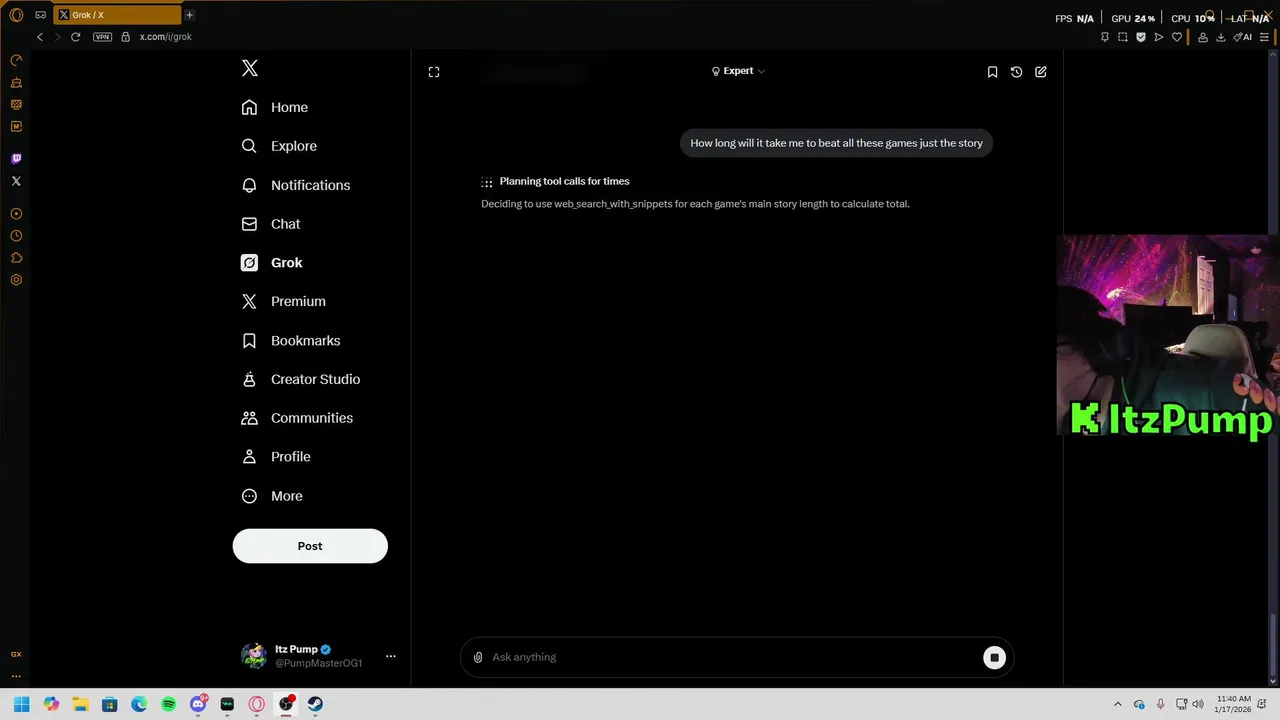Open browsing History clock in Opera sidebar
Viewport: 1280px width, 720px height.
click(x=16, y=236)
